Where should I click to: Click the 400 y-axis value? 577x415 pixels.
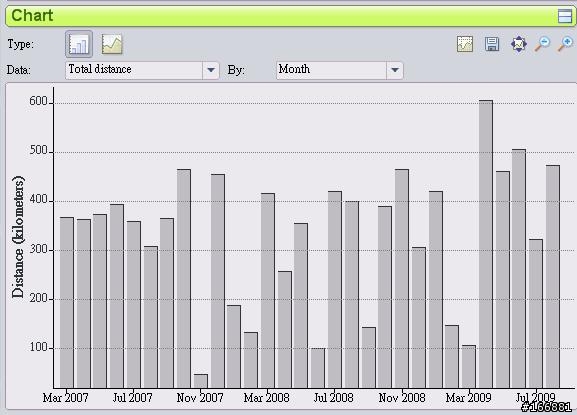[39, 200]
